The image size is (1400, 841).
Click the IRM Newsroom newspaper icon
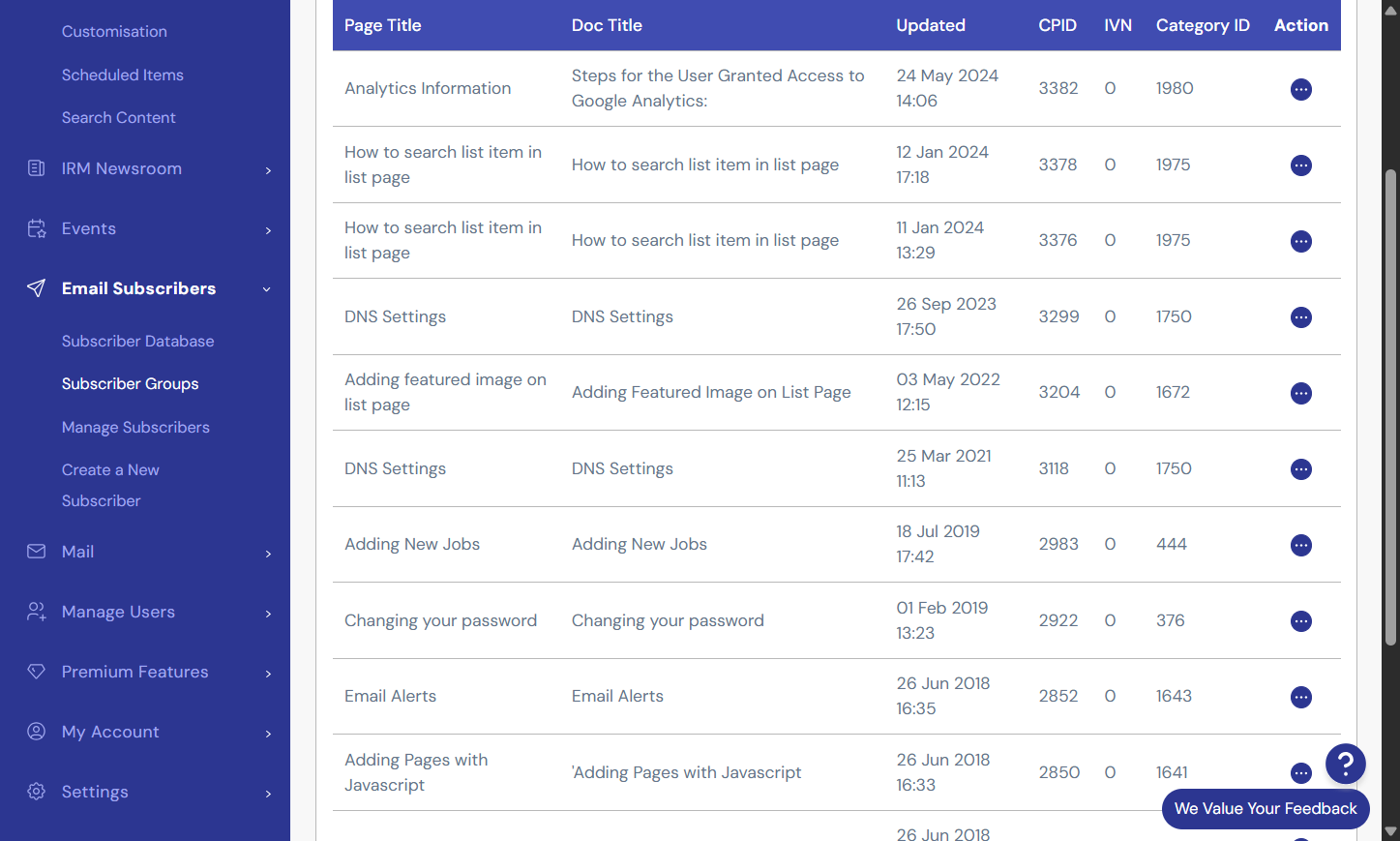pos(37,168)
